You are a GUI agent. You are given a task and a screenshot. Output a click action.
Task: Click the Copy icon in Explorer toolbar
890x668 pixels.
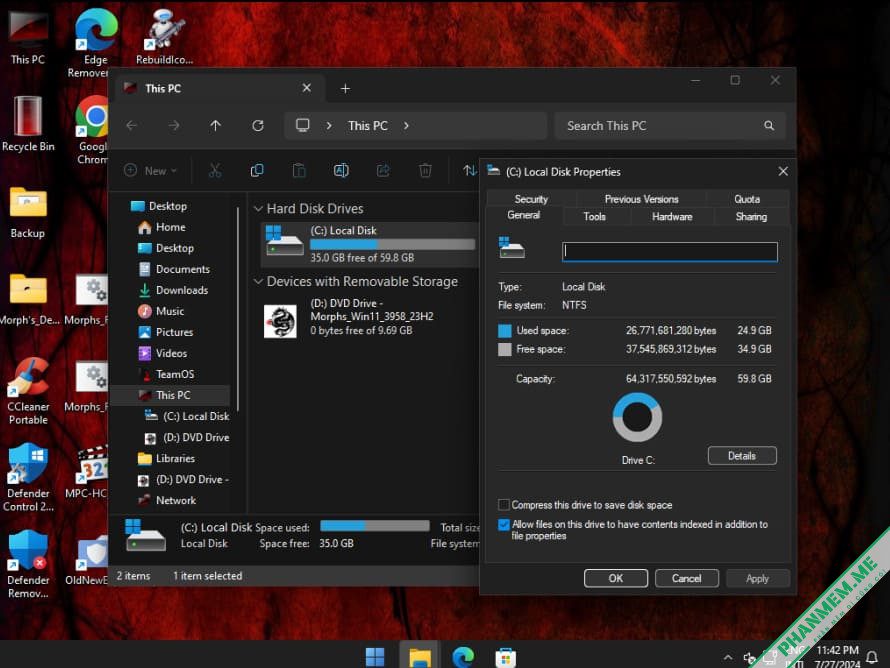pos(257,170)
